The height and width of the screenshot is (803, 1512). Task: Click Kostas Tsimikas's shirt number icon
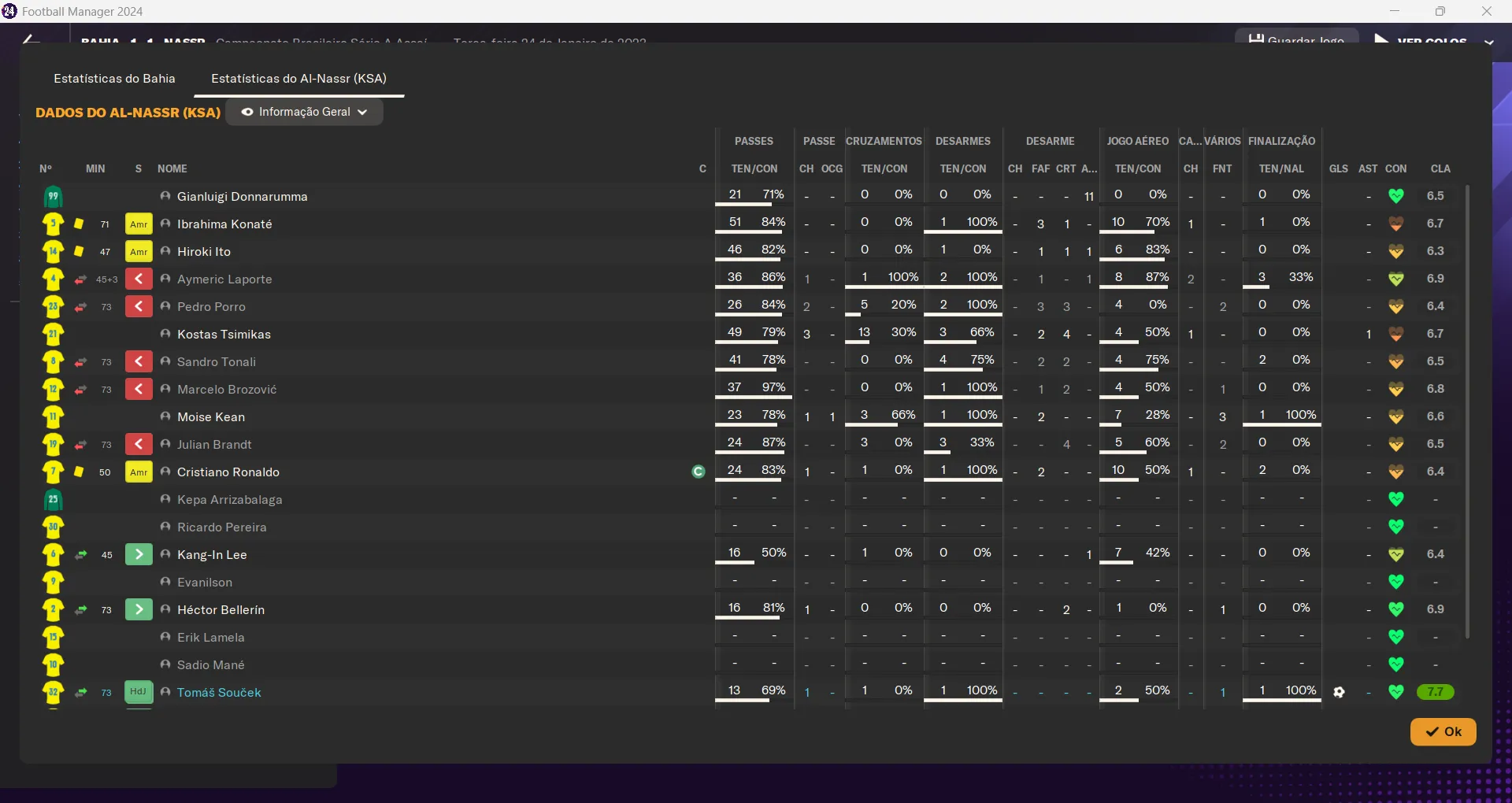tap(53, 334)
